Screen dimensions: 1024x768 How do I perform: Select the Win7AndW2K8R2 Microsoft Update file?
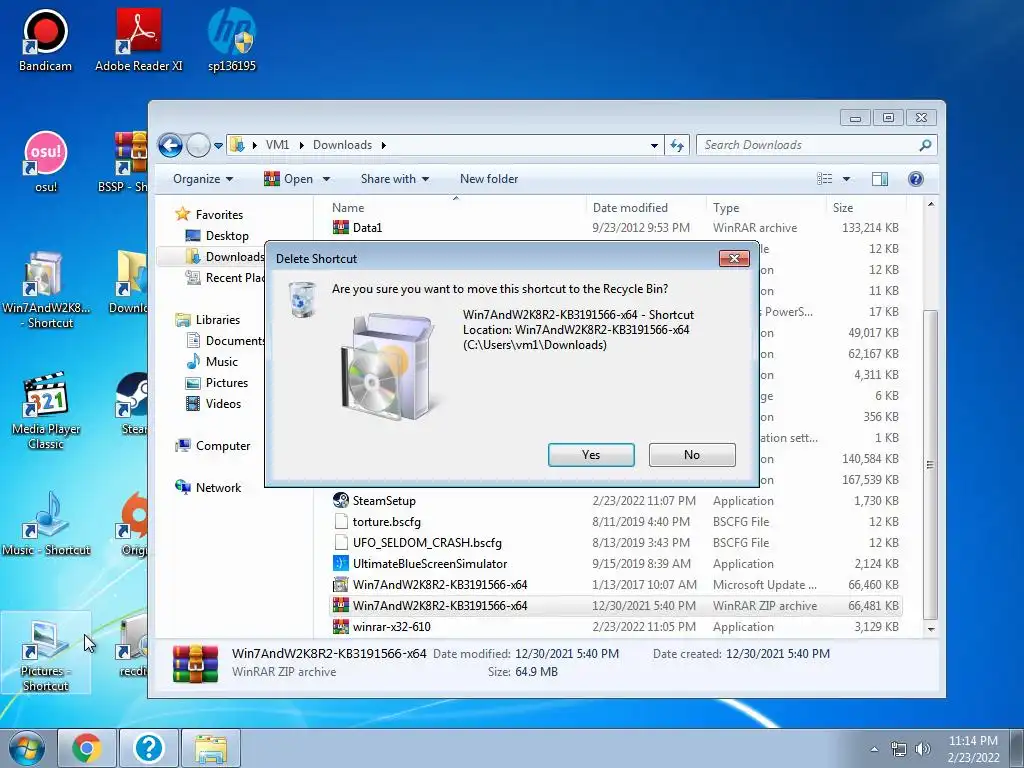[x=616, y=584]
